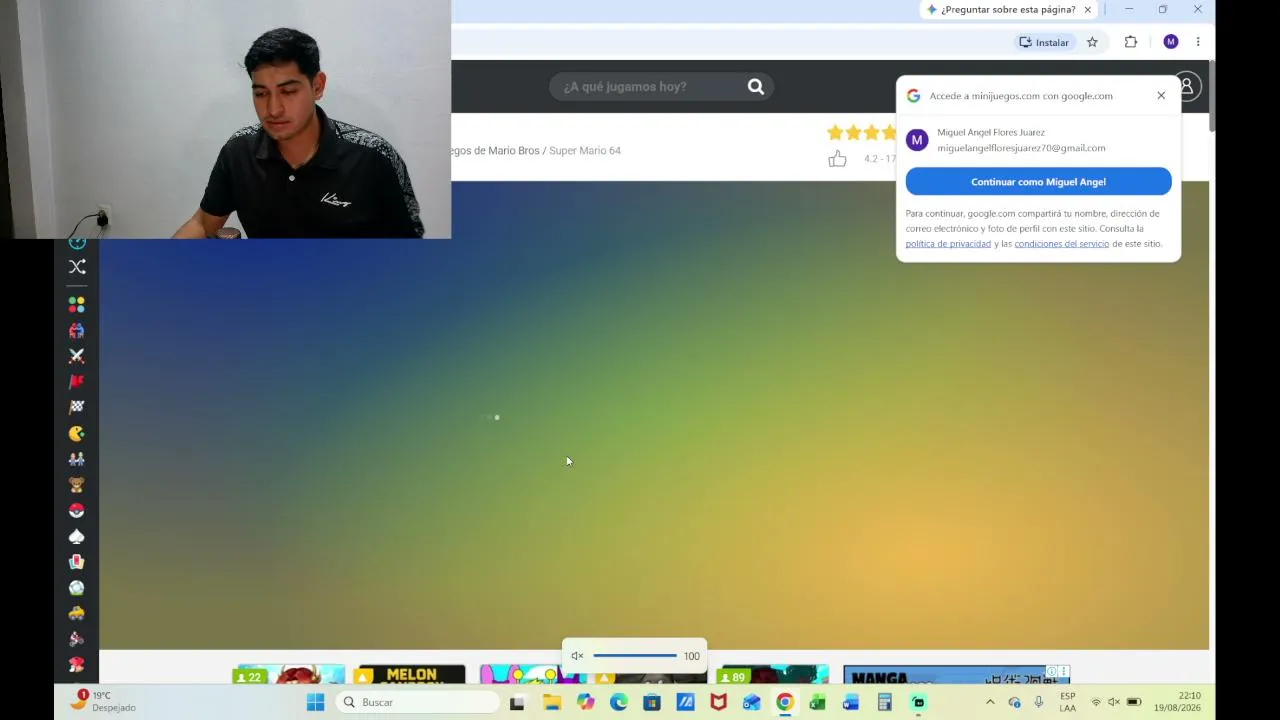The image size is (1280, 720).
Task: Open the 'política de privacidad' link
Action: 948,244
